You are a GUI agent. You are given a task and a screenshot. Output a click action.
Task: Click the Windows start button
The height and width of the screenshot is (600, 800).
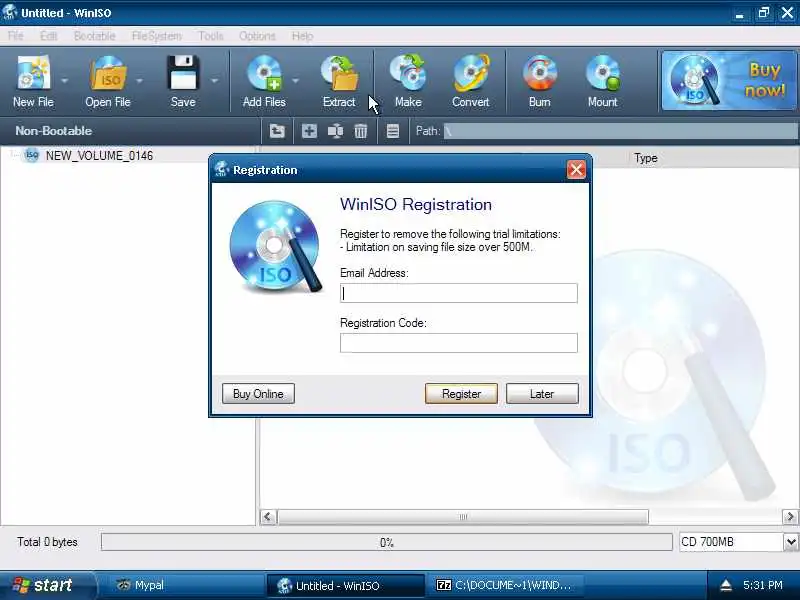pos(47,585)
